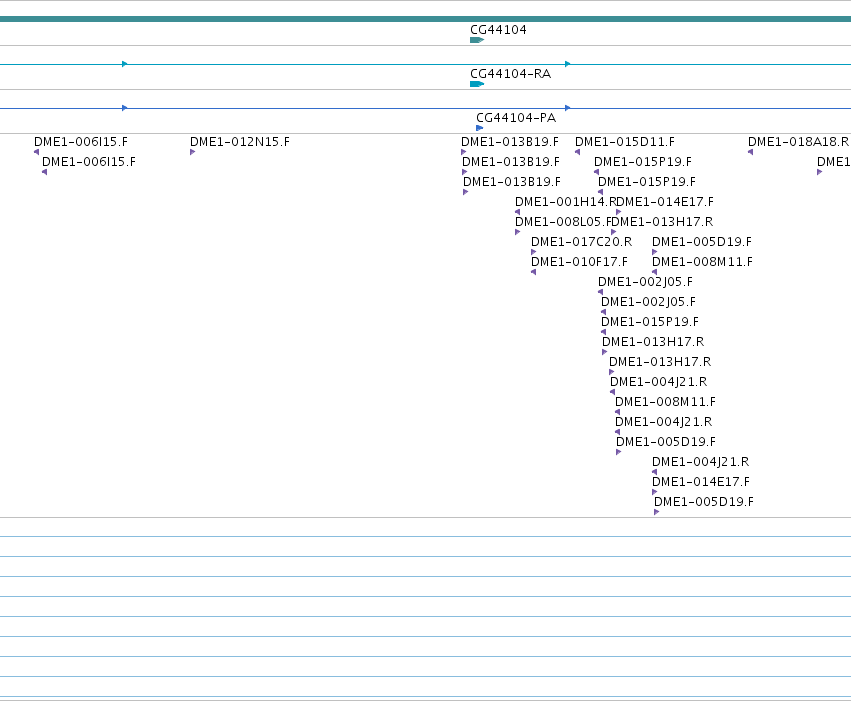Click the DME1-008L05.F feature label

563,222
